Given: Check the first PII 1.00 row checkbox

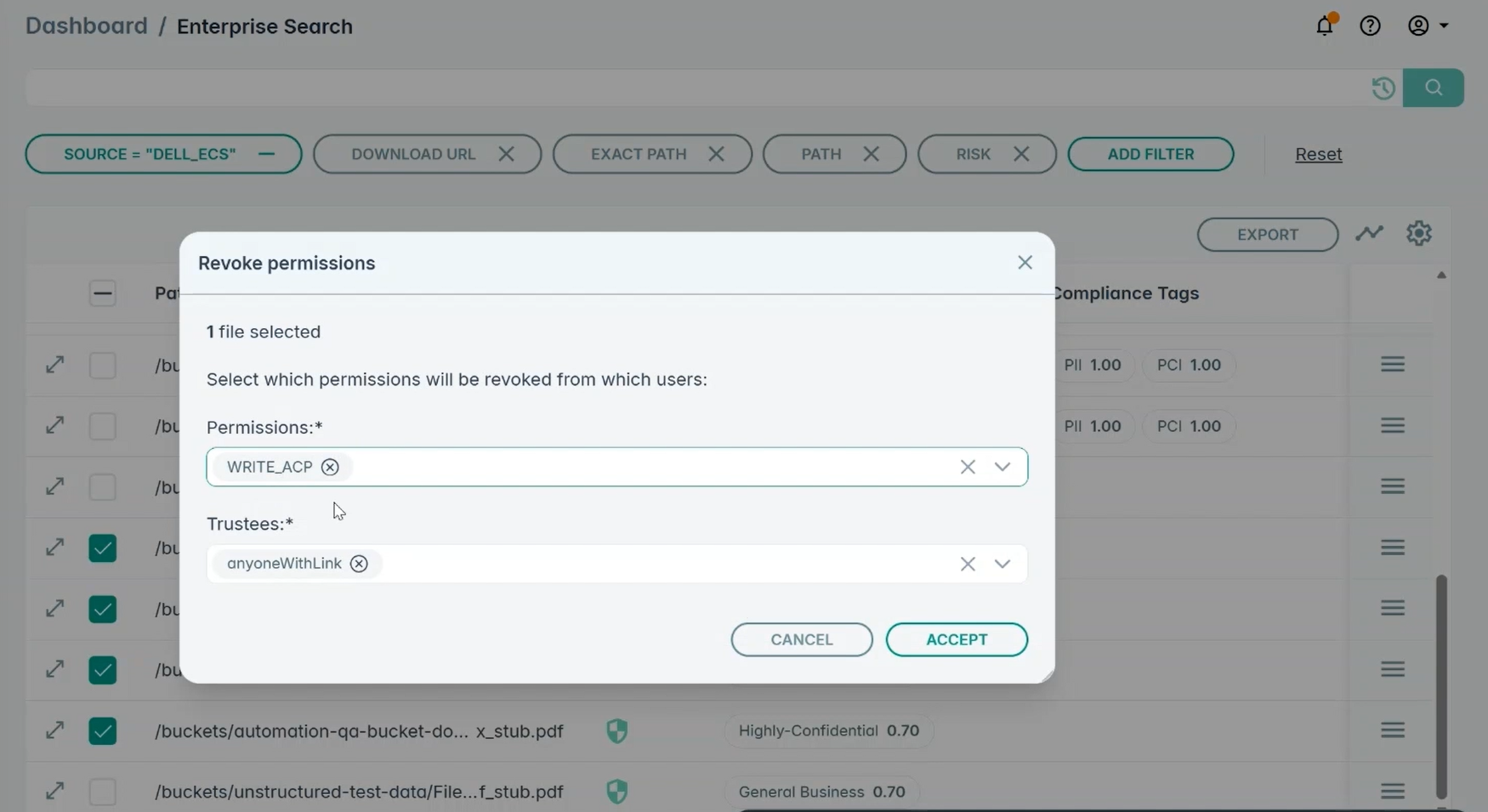Looking at the screenshot, I should [103, 366].
